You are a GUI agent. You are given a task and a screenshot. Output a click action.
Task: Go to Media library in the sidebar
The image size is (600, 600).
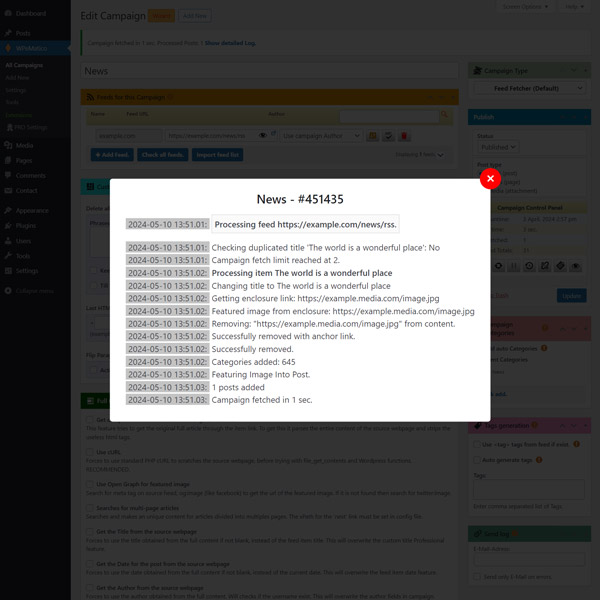25,145
